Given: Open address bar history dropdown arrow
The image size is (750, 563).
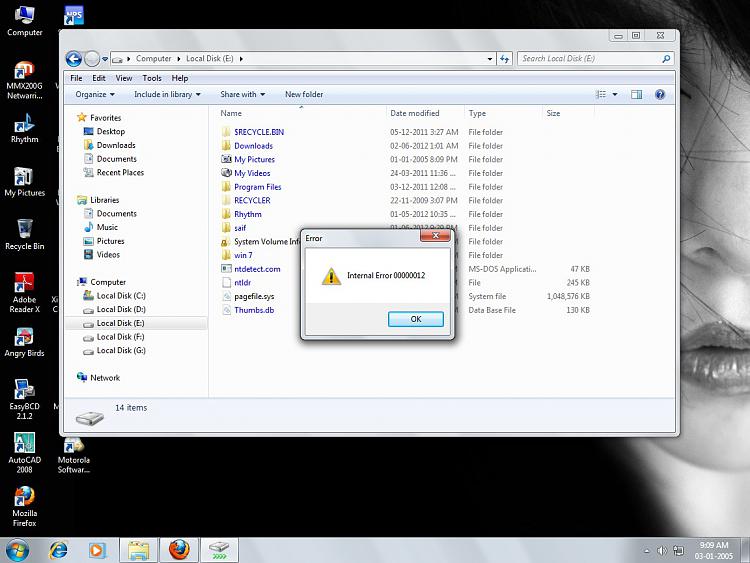Looking at the screenshot, I should click(x=490, y=59).
